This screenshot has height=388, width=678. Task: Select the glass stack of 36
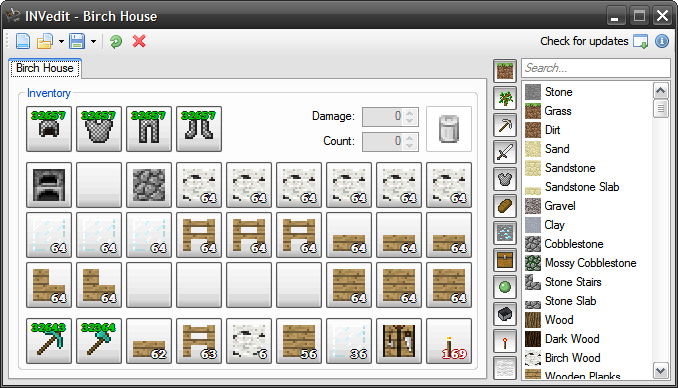click(x=349, y=341)
